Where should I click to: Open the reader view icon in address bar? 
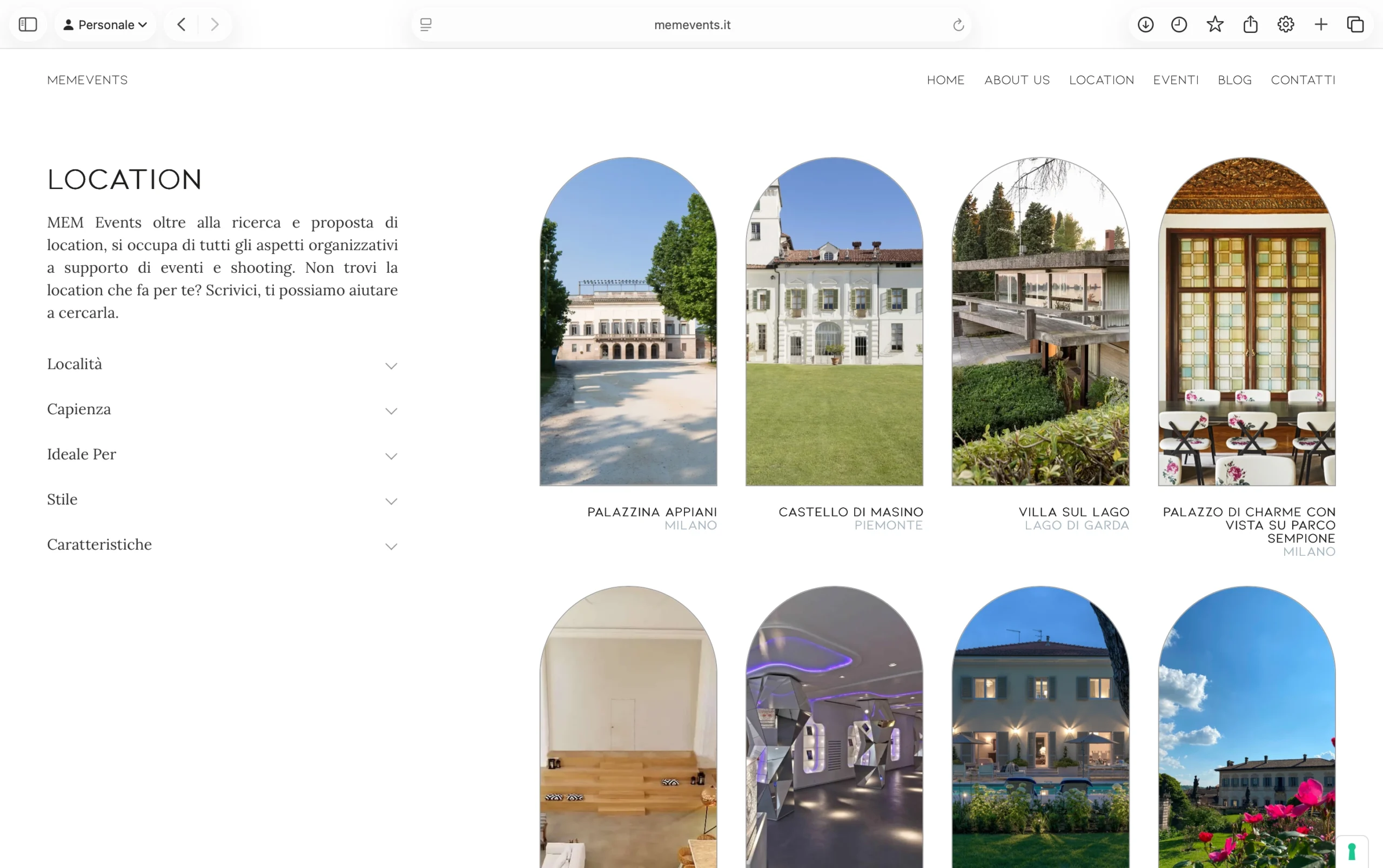click(425, 25)
